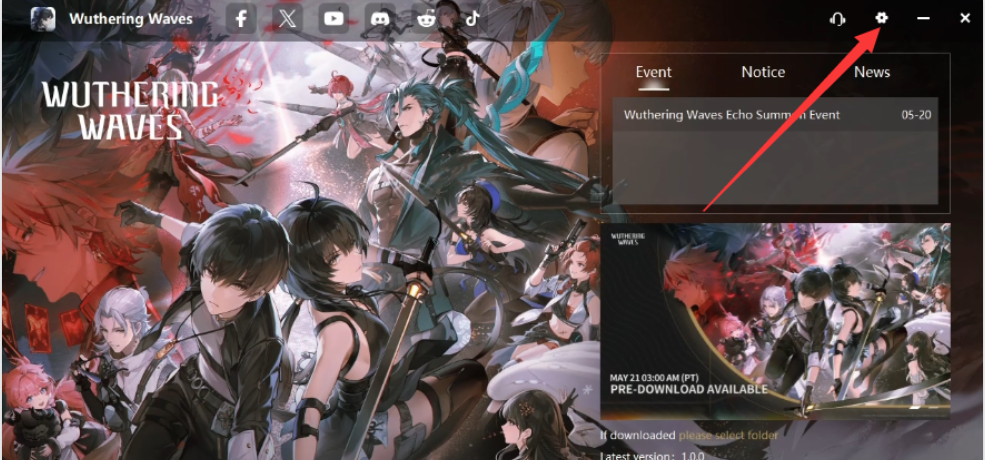Switch to the News tab
985x460 pixels.
point(872,72)
